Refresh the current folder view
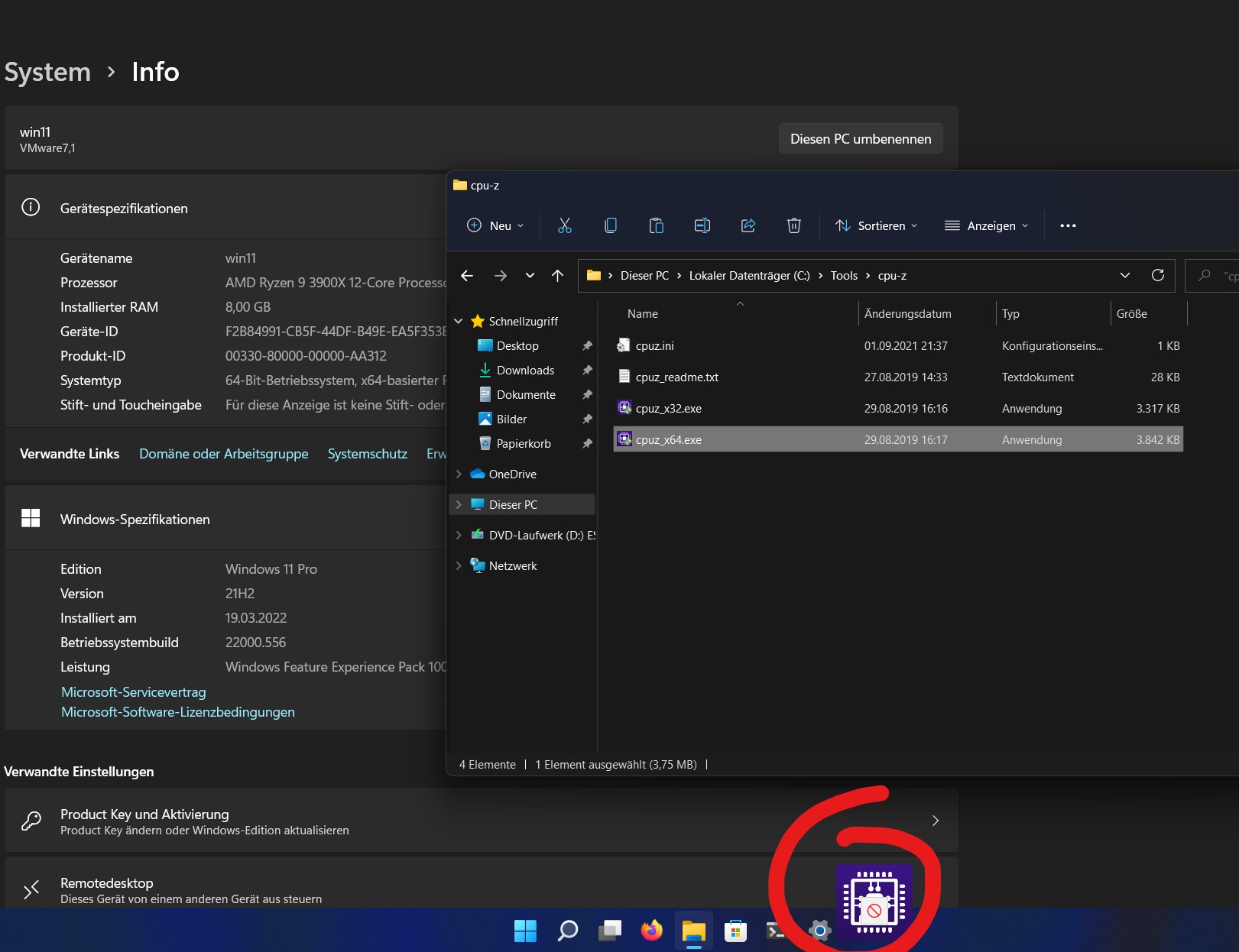 [x=1158, y=275]
